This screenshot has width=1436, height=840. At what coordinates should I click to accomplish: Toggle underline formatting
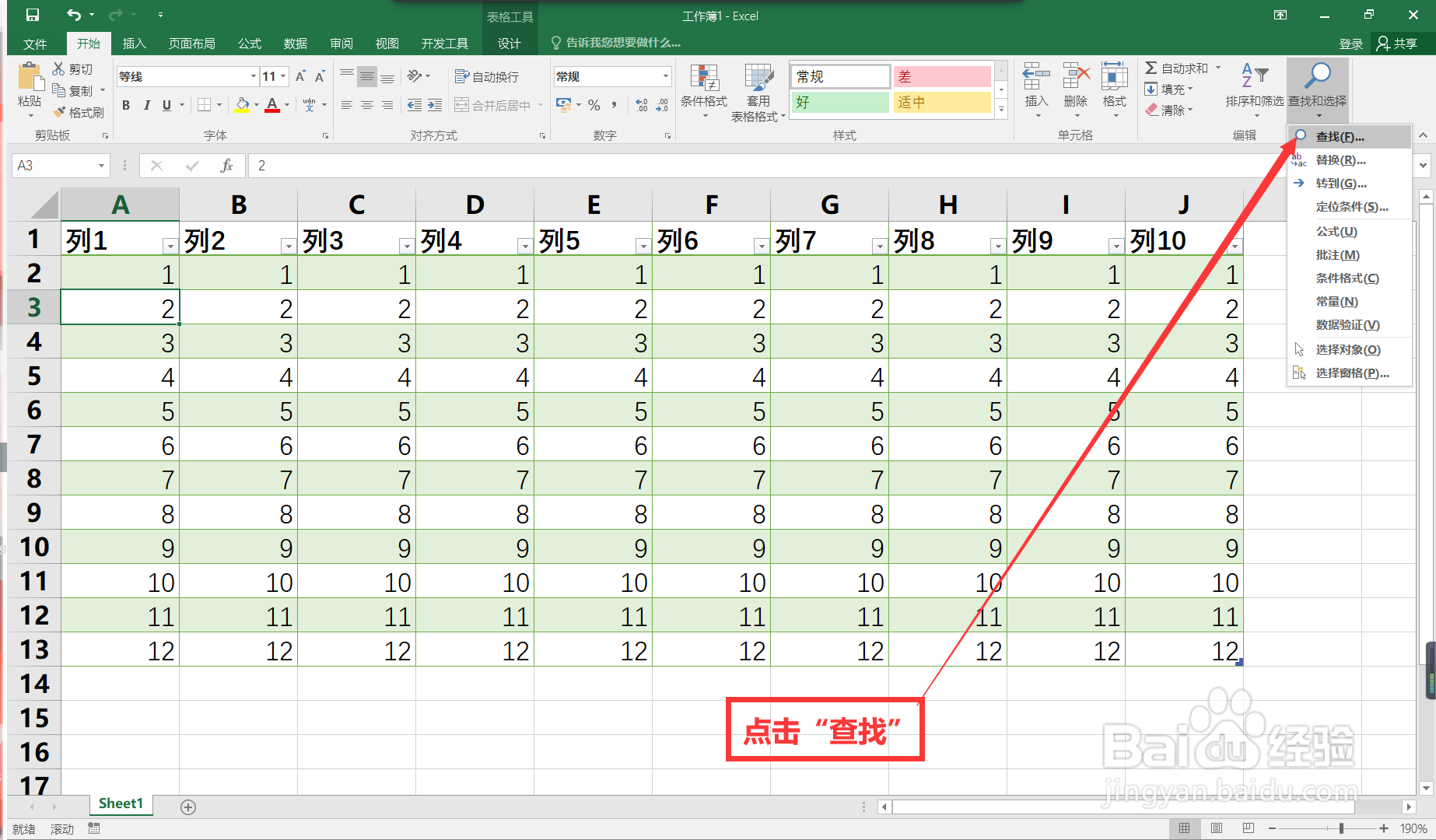click(166, 104)
